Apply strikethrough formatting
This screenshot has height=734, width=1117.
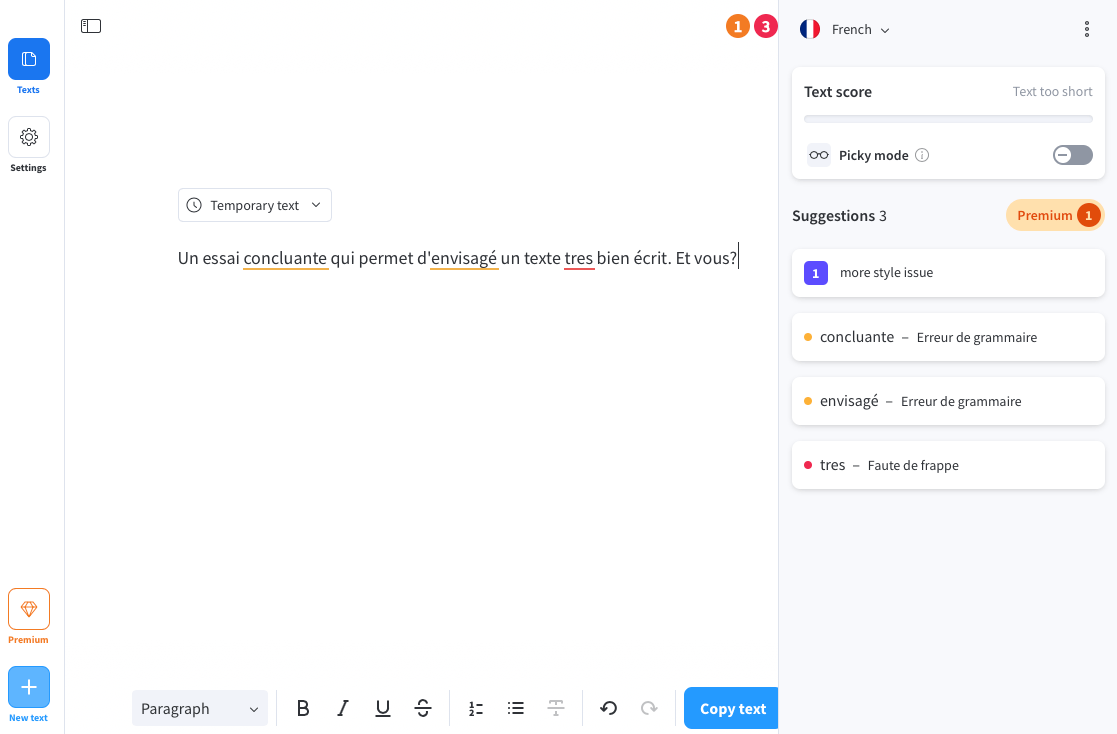pos(423,708)
